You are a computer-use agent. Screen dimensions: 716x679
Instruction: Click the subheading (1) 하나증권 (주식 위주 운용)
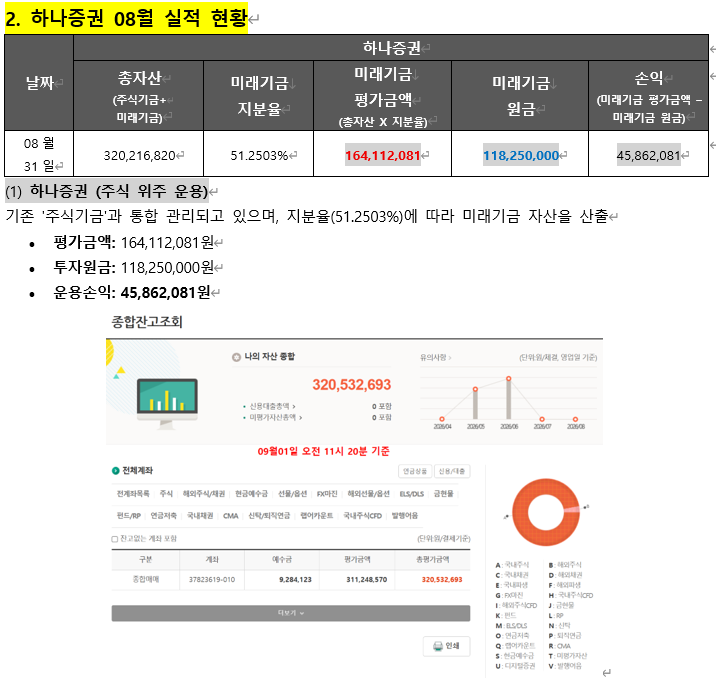point(107,190)
